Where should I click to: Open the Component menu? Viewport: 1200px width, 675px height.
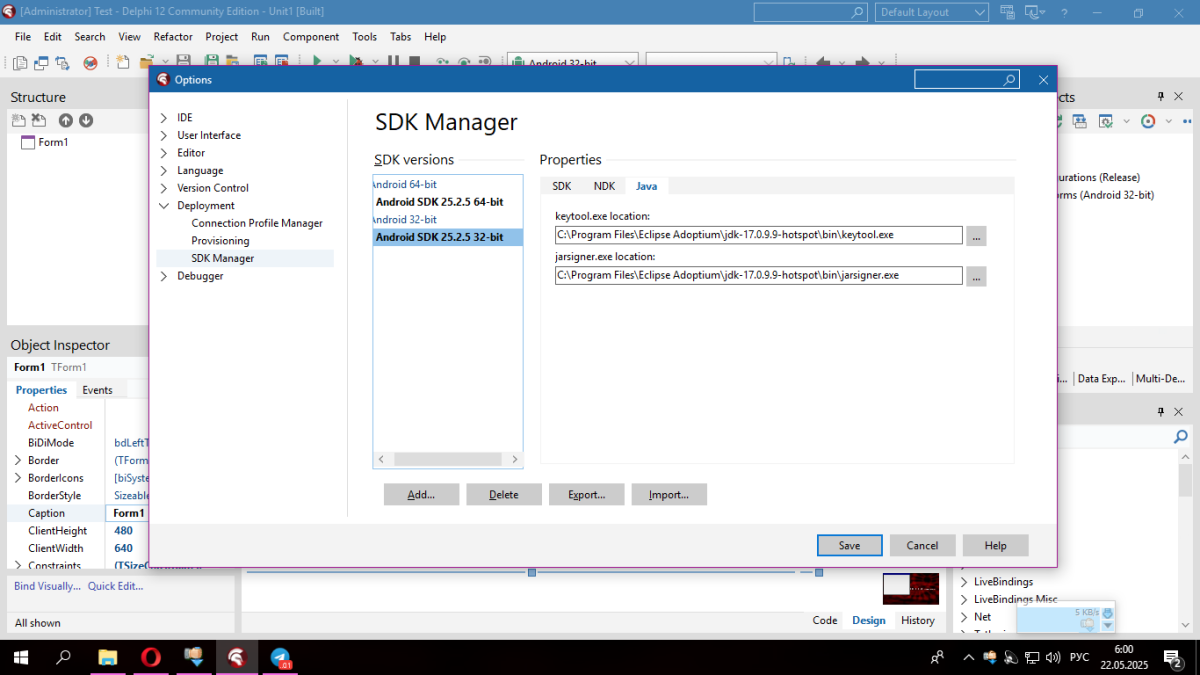point(311,36)
